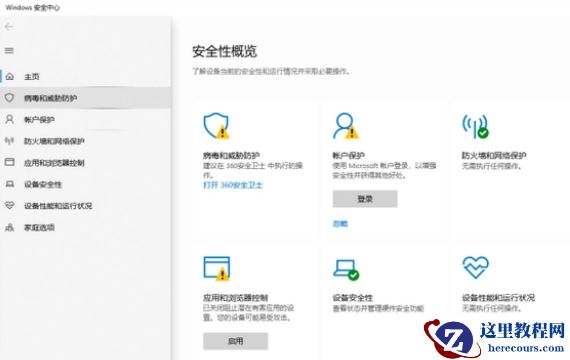This screenshot has width=570, height=360.
Task: Click the heart icon beside 设备性能和运行状况 in sidebar
Action: coord(9,205)
